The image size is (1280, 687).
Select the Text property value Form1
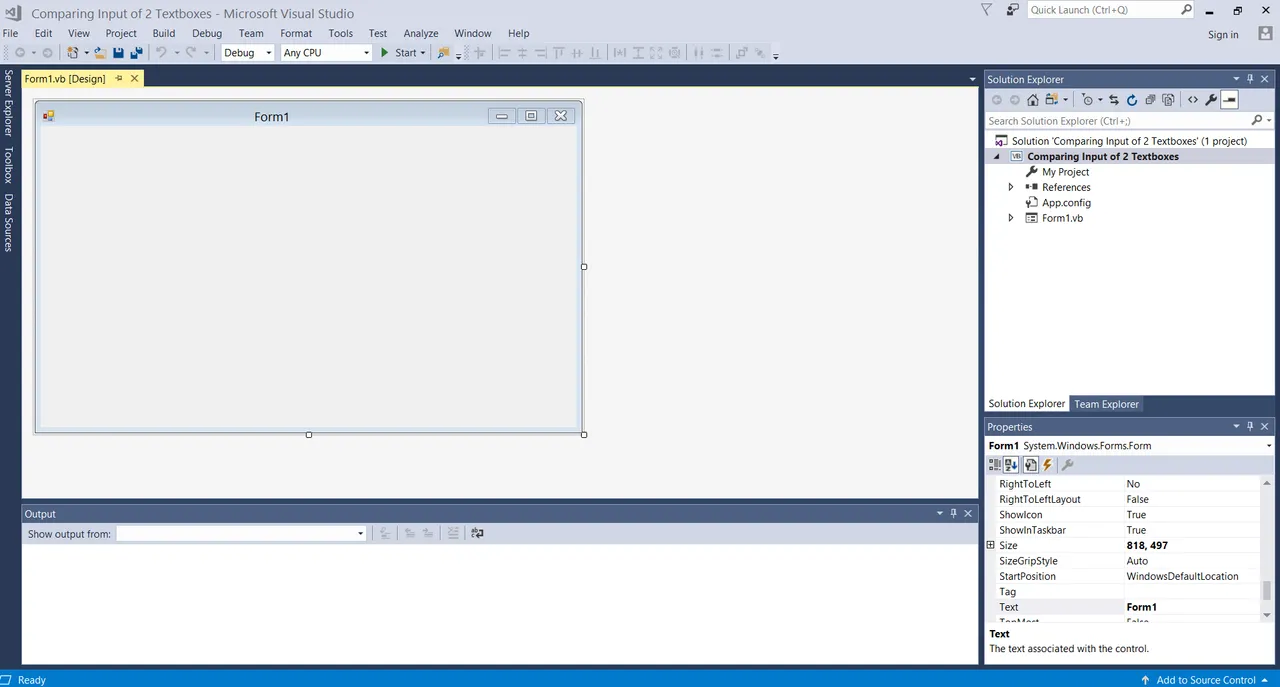click(1141, 607)
